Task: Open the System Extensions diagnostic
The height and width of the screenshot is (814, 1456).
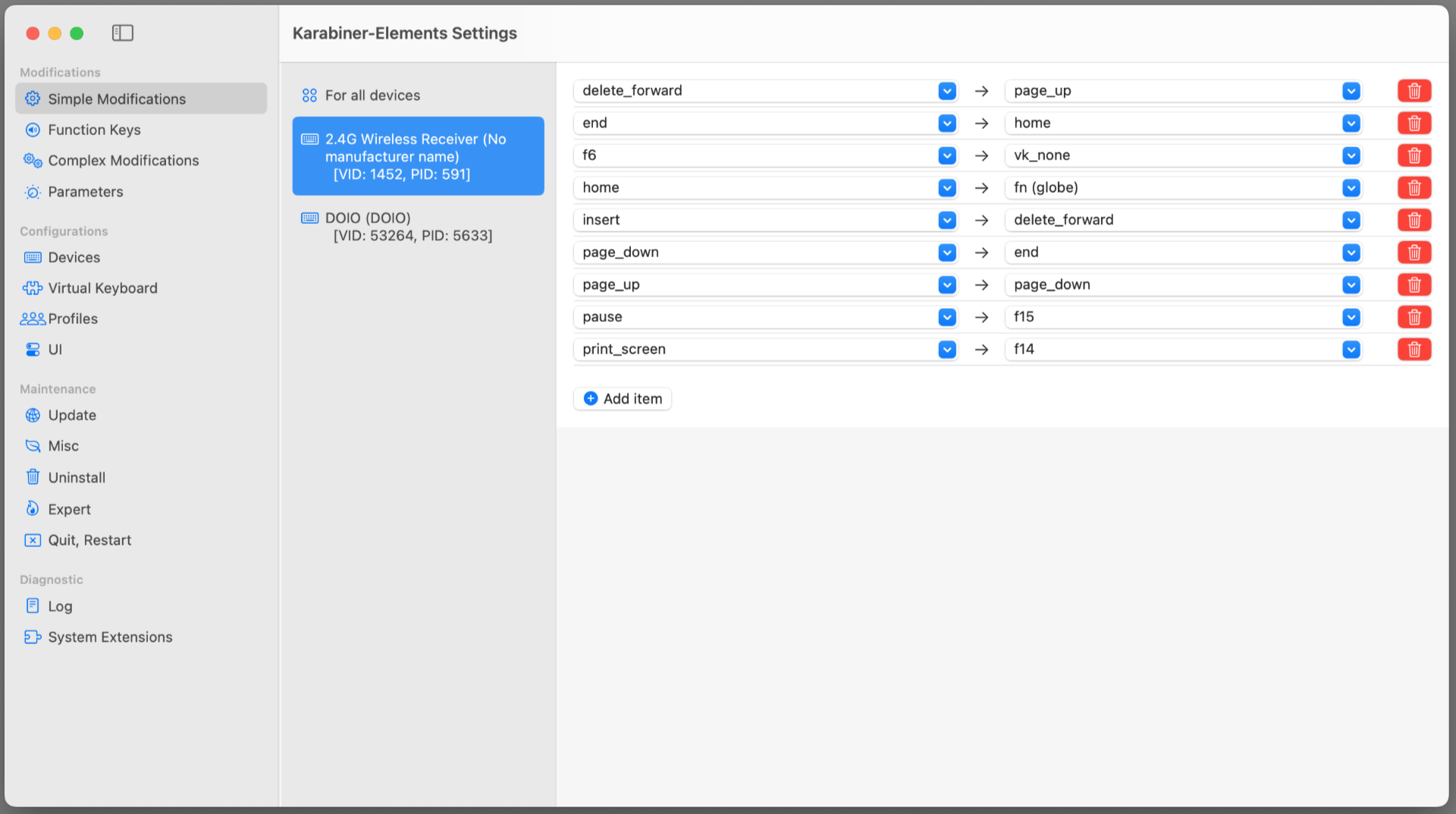Action: point(110,636)
